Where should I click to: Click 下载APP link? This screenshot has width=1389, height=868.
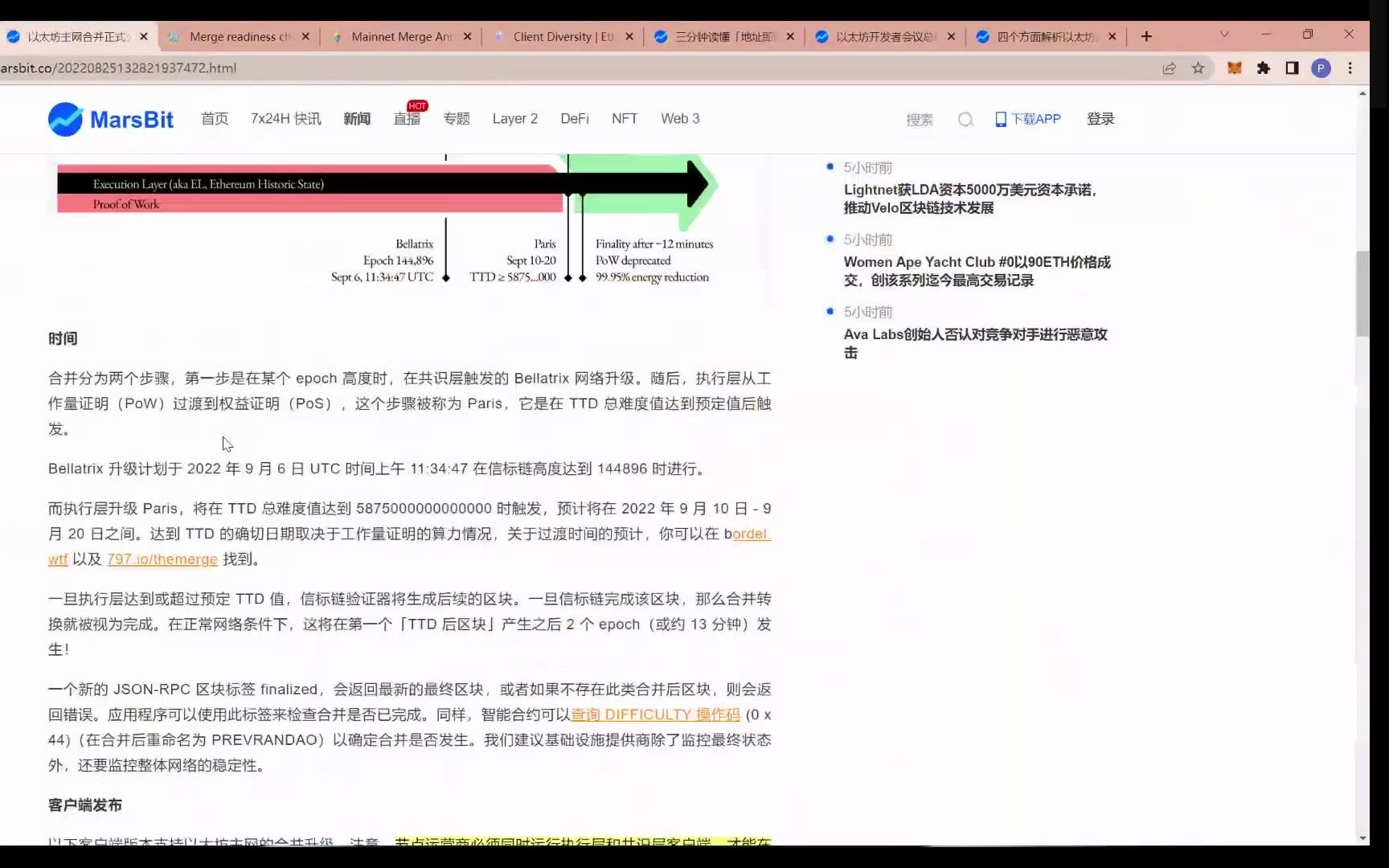[1028, 119]
